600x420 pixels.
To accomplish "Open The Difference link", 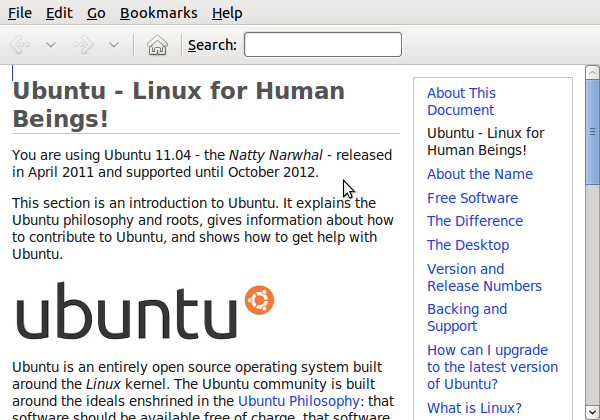I will (475, 221).
